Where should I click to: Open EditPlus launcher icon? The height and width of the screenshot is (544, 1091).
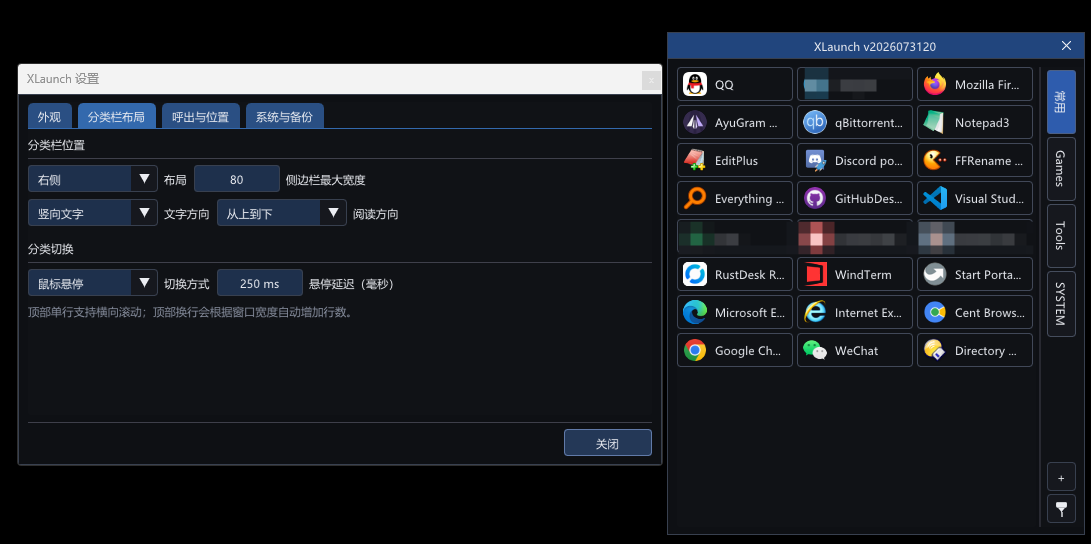click(x=694, y=161)
